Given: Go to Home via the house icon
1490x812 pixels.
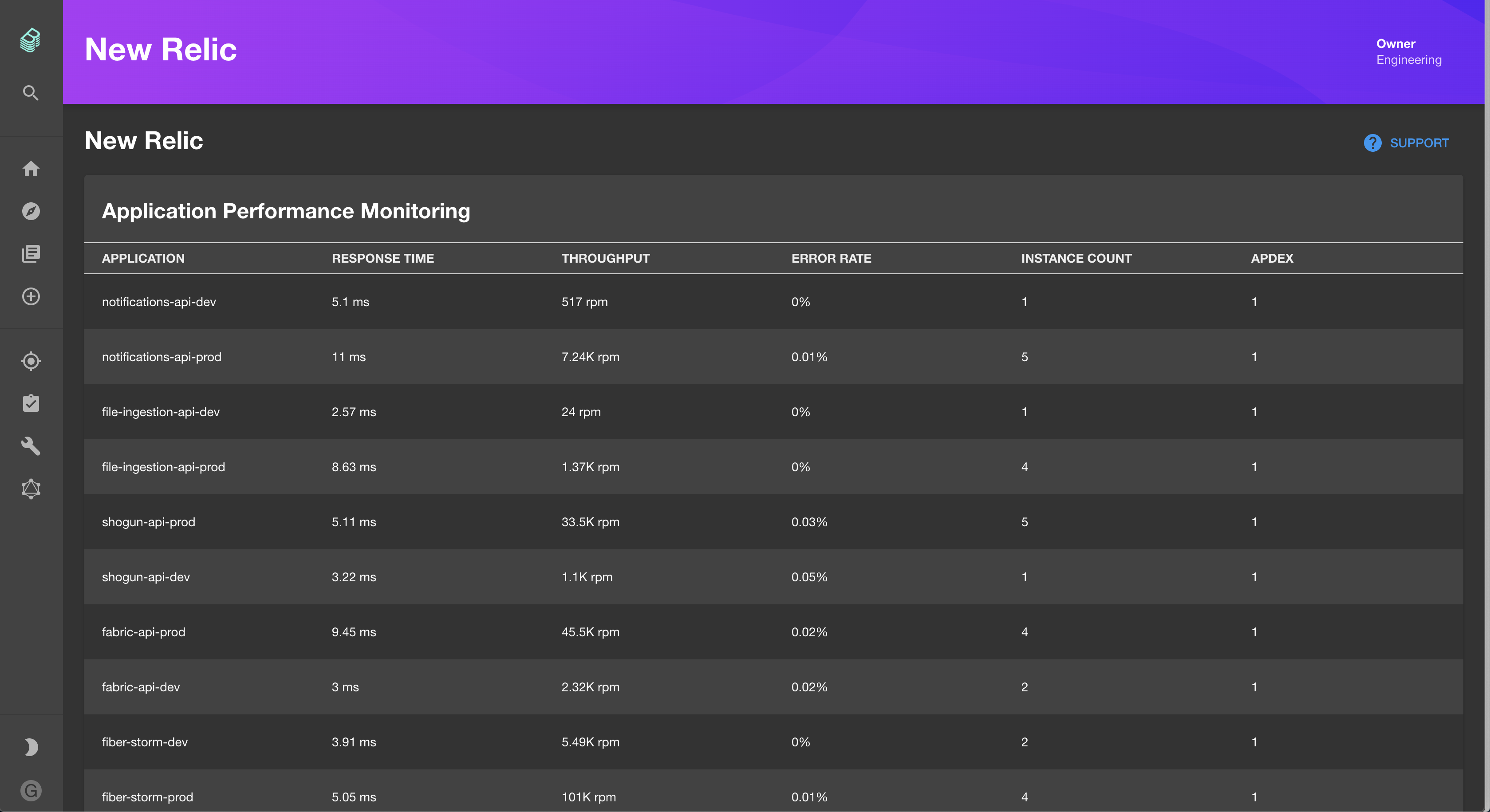Looking at the screenshot, I should click(31, 168).
